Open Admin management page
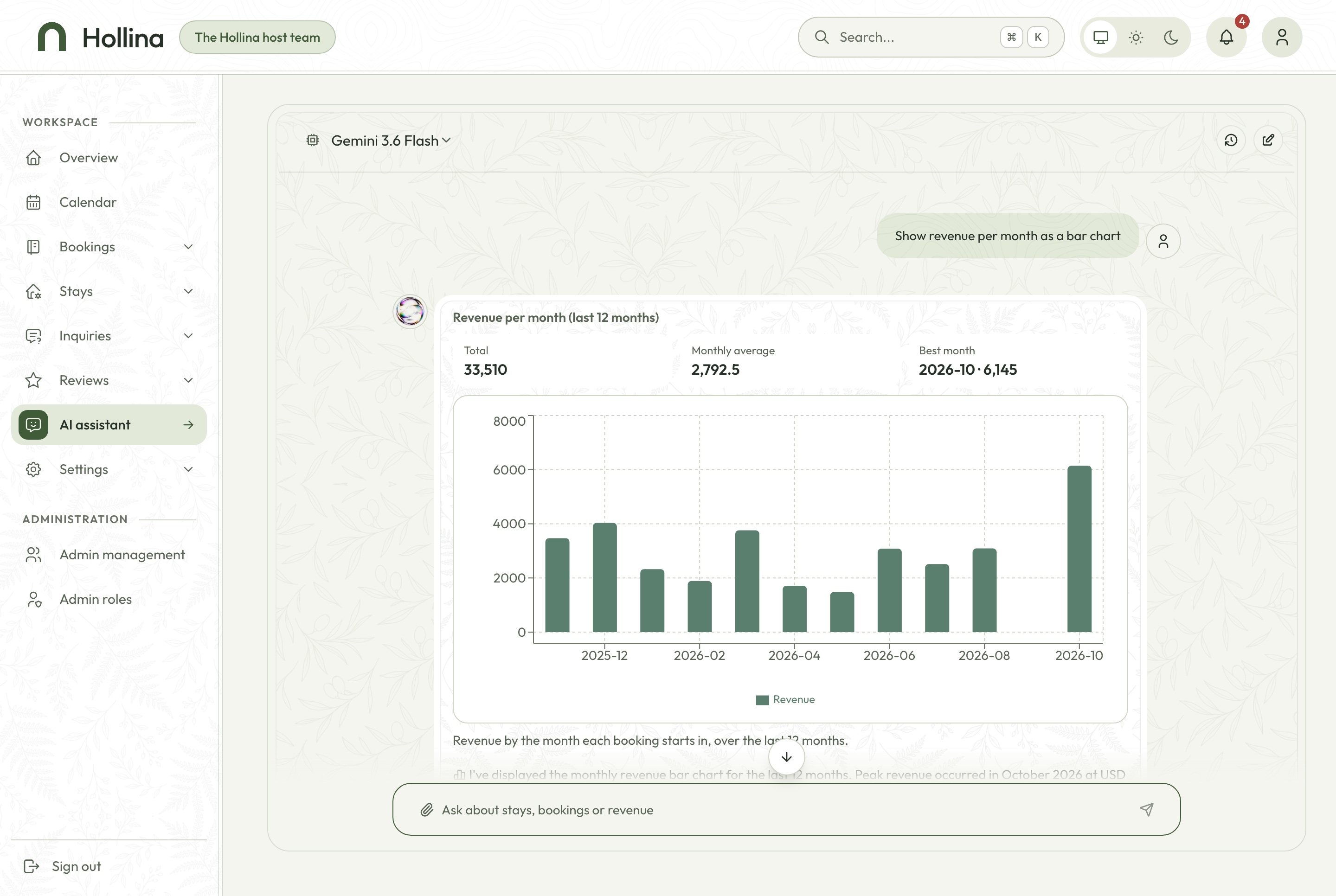 pyautogui.click(x=109, y=555)
